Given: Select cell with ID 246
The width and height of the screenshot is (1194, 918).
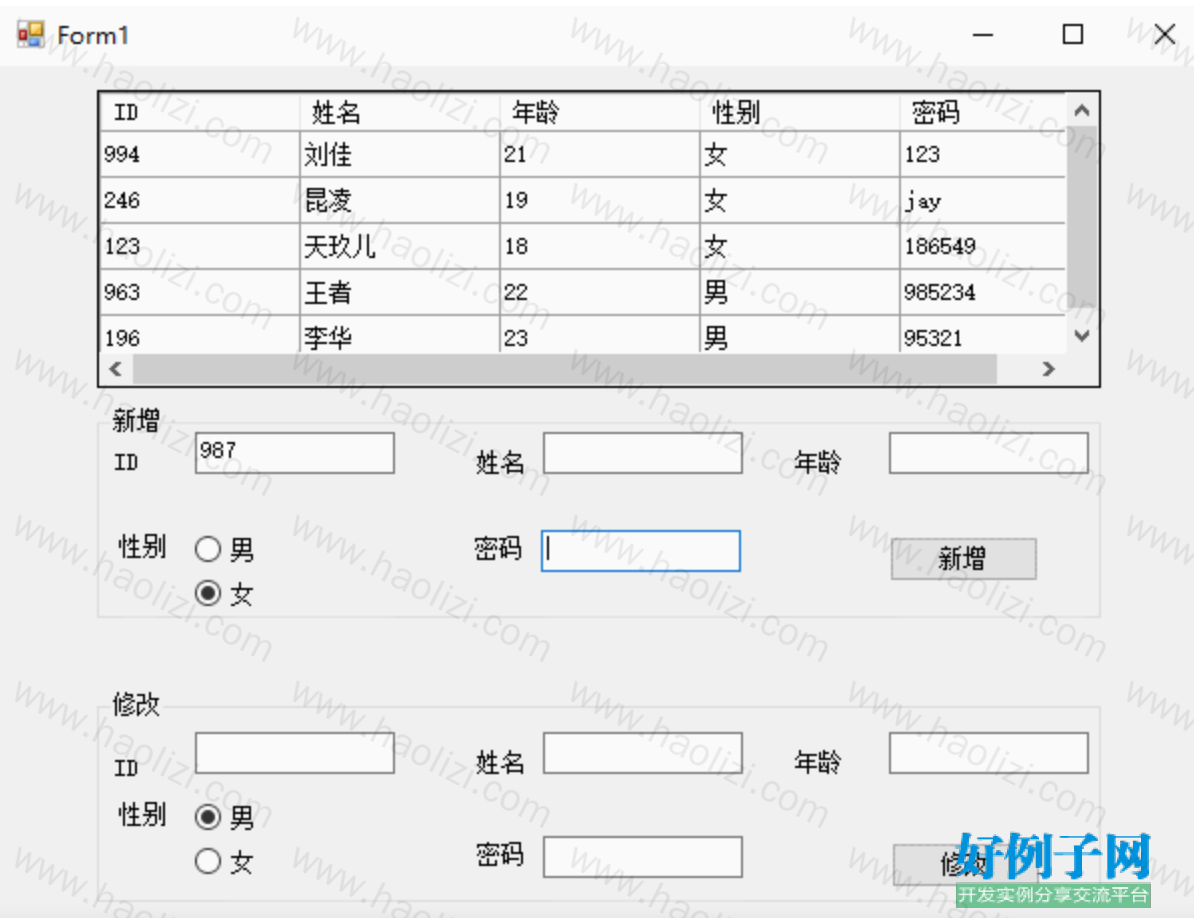Looking at the screenshot, I should (x=200, y=200).
